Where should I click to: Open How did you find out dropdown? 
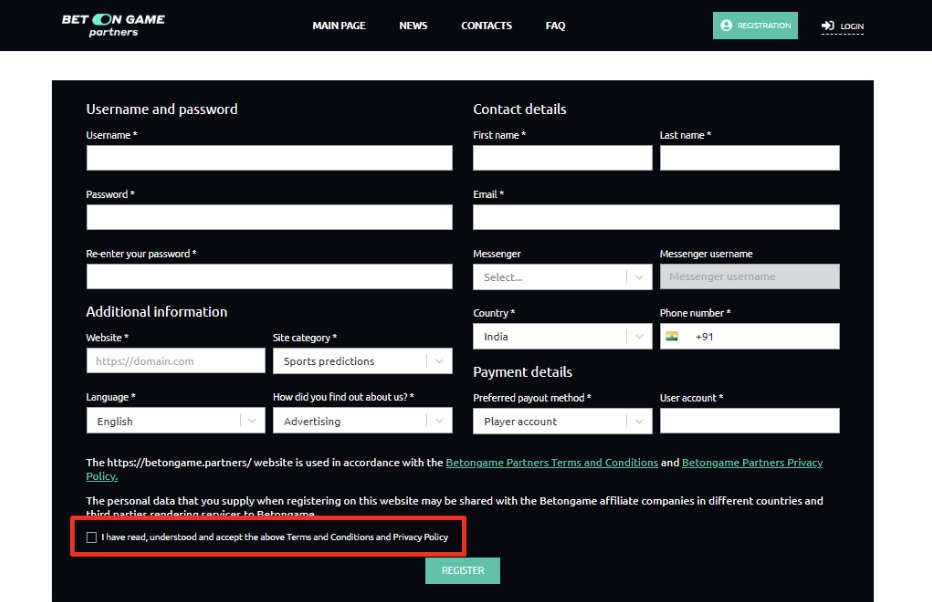point(362,421)
